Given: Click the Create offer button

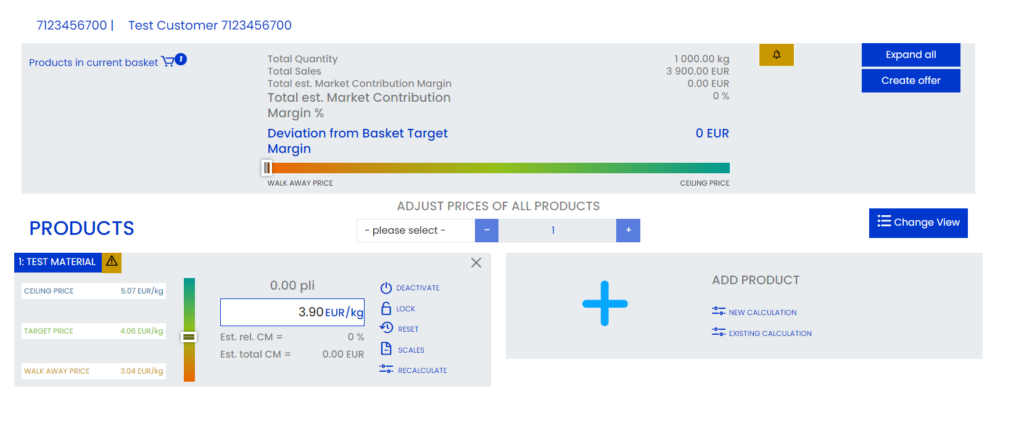Looking at the screenshot, I should (x=911, y=81).
